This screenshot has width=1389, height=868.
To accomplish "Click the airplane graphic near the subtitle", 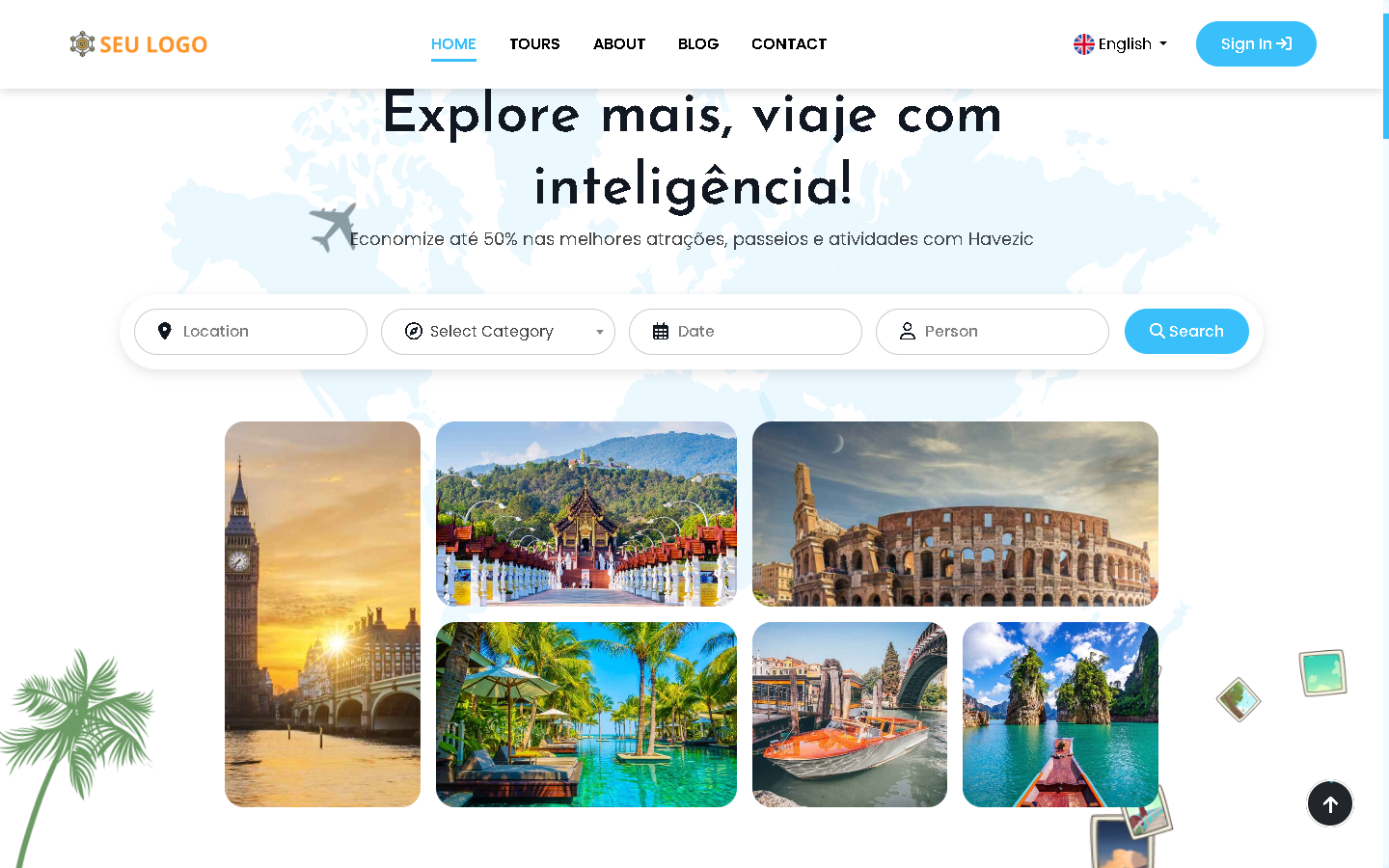I will (334, 227).
